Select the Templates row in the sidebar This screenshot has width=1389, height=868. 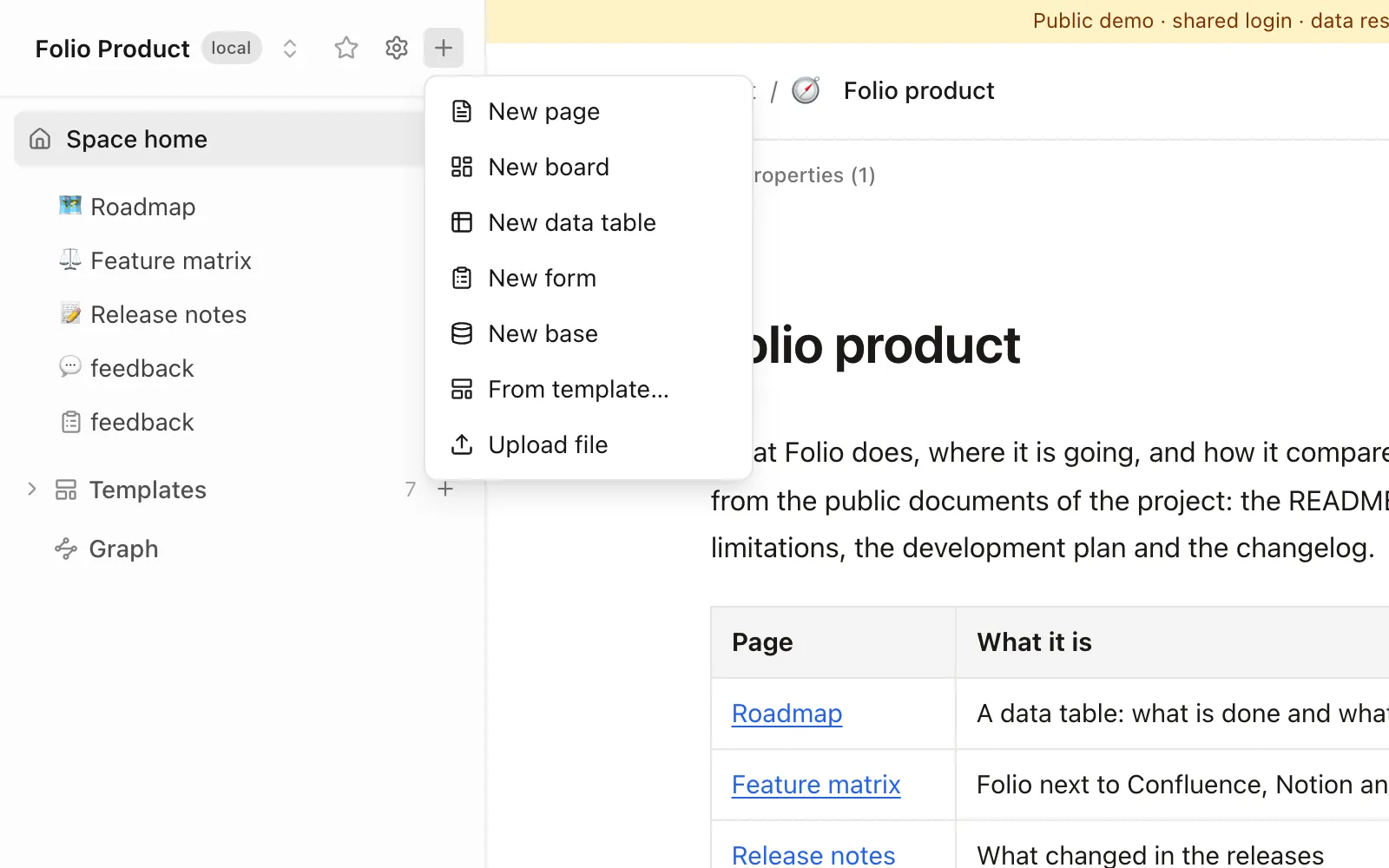pyautogui.click(x=148, y=490)
